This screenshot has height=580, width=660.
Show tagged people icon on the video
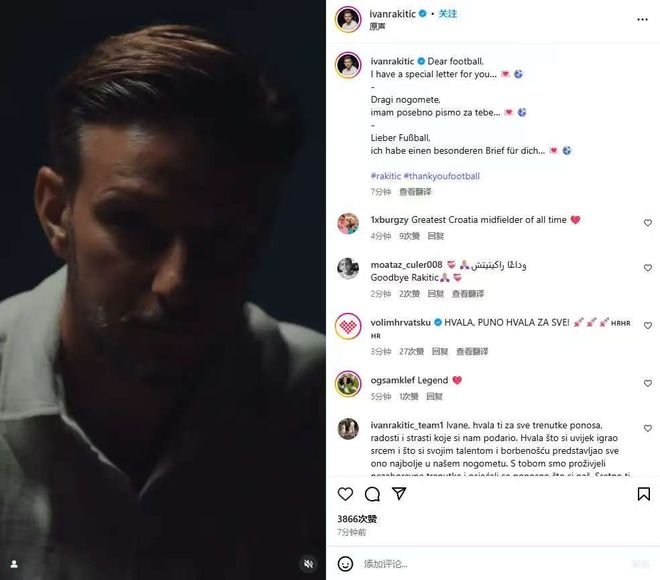[14, 564]
